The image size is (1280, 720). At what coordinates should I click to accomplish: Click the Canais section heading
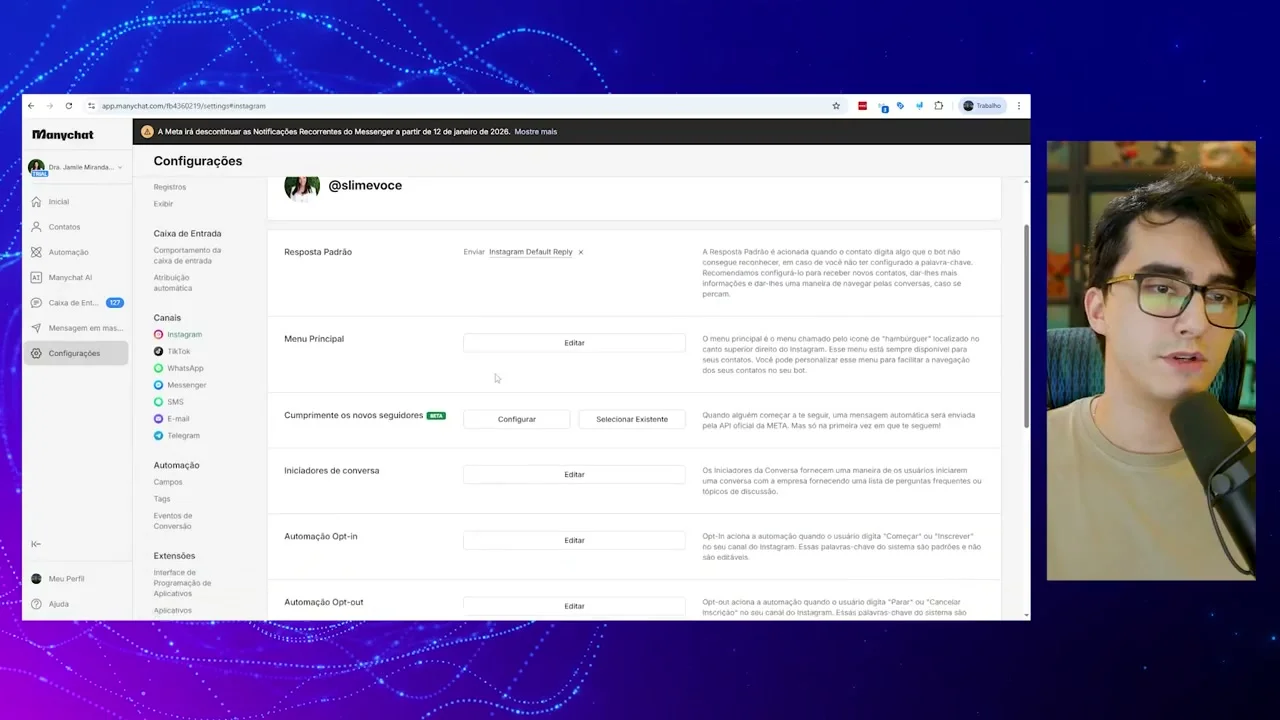tap(167, 318)
